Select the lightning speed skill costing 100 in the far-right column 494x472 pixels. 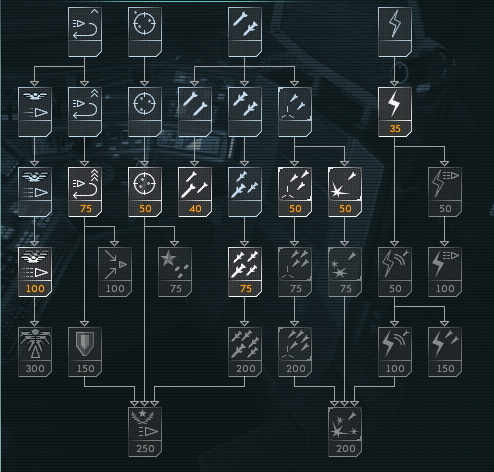[445, 272]
